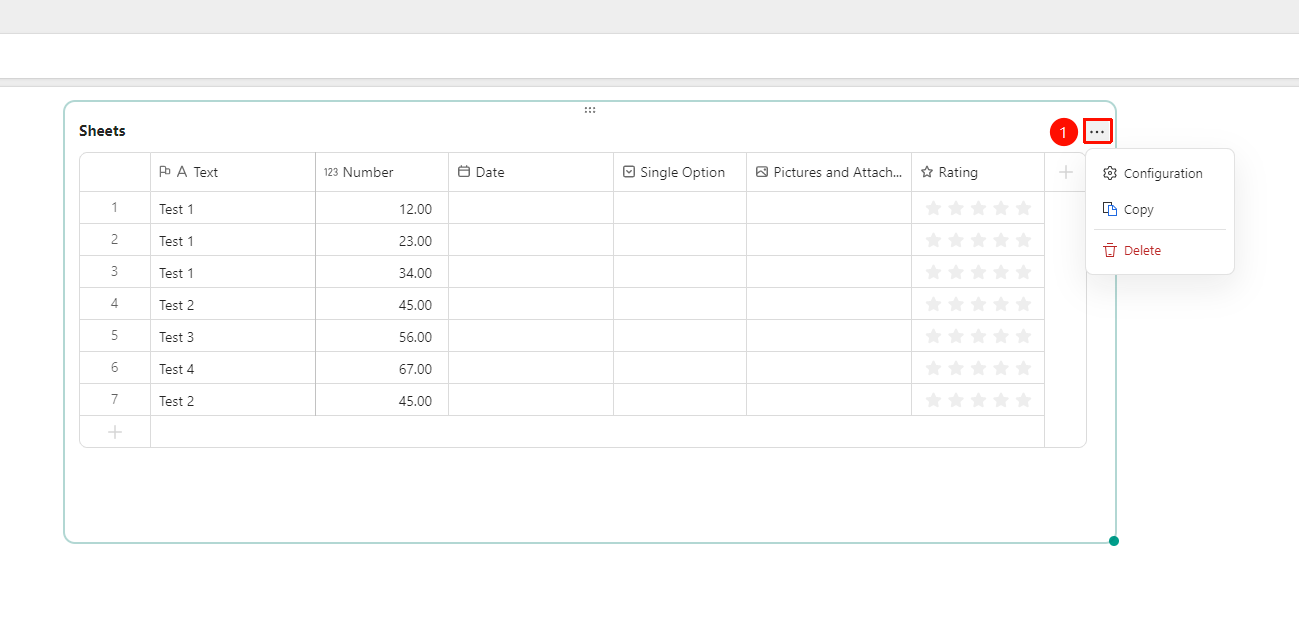Grab the drag handle above the Sheets block
Viewport: 1299px width, 637px height.
[x=590, y=110]
